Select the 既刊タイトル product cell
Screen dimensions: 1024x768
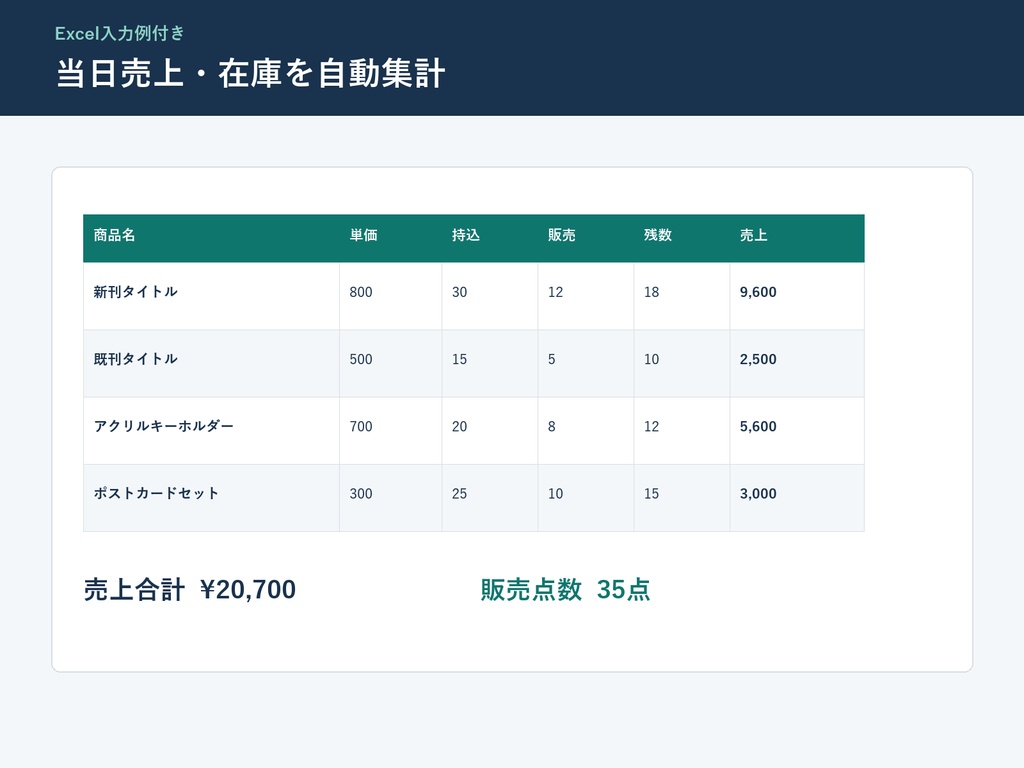(211, 363)
